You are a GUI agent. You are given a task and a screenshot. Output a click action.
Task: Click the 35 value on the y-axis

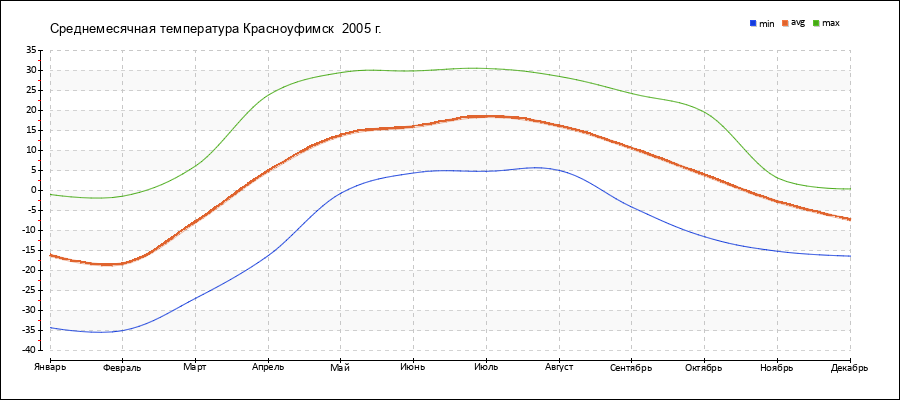tap(30, 50)
